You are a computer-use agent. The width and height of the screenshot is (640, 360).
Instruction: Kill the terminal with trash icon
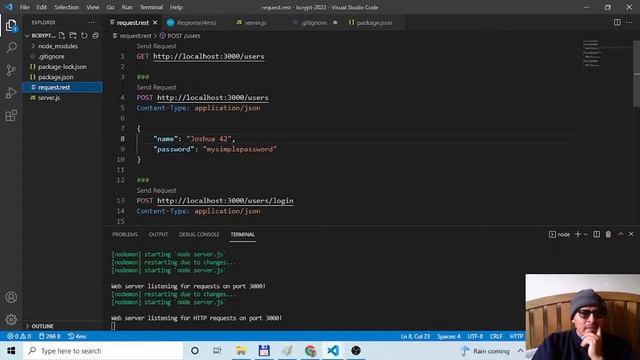608,234
